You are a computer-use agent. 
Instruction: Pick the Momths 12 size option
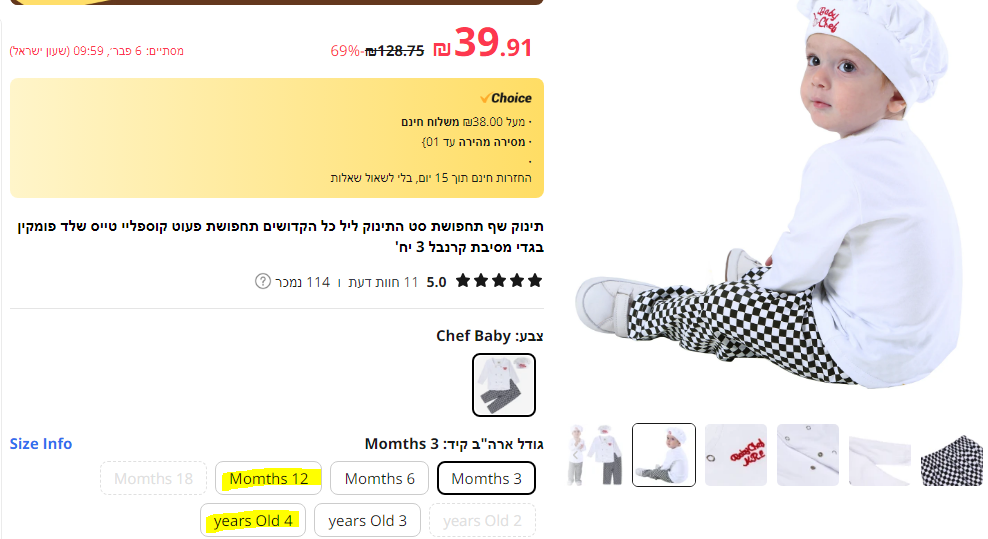[269, 478]
